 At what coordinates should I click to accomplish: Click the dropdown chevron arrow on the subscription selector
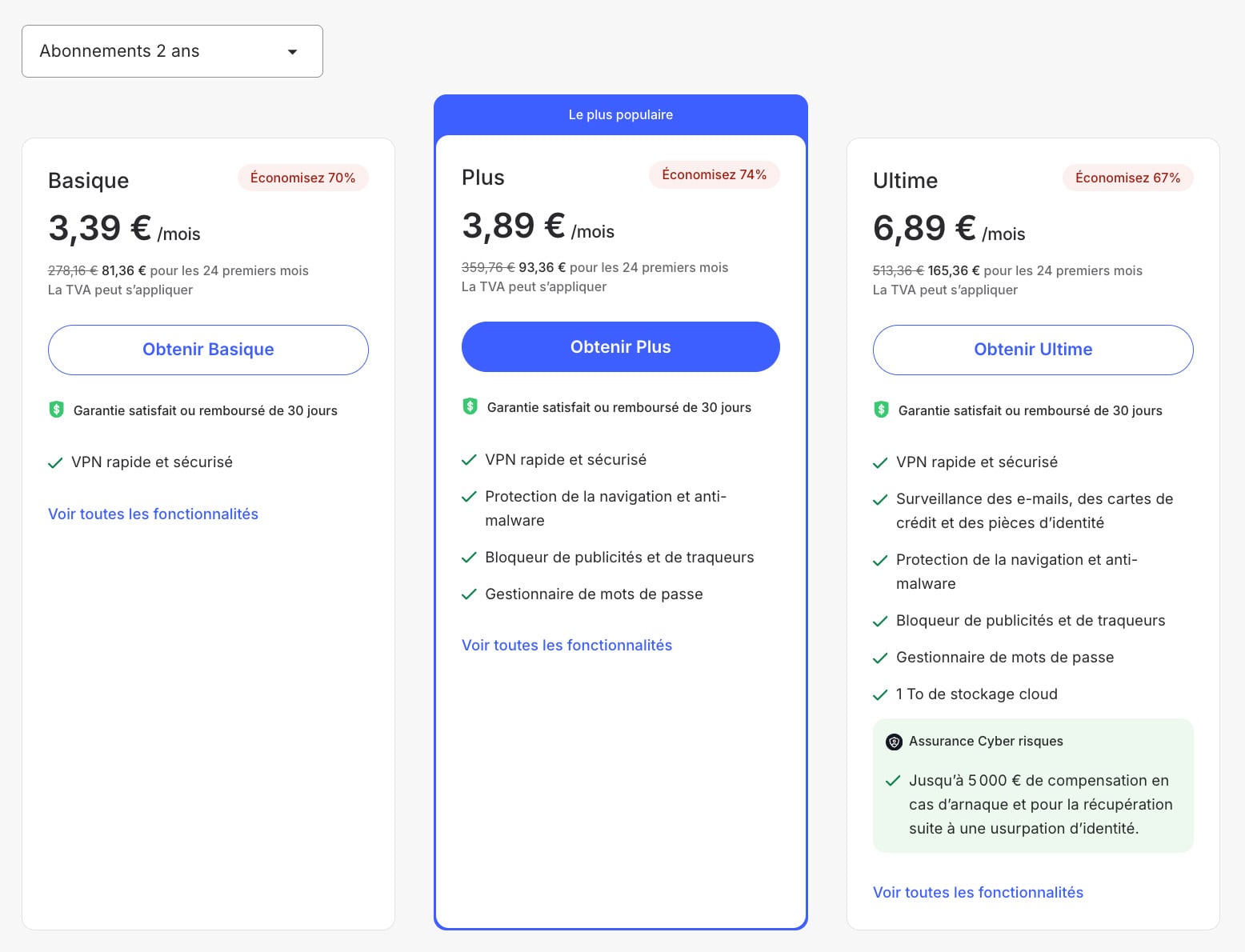(293, 50)
